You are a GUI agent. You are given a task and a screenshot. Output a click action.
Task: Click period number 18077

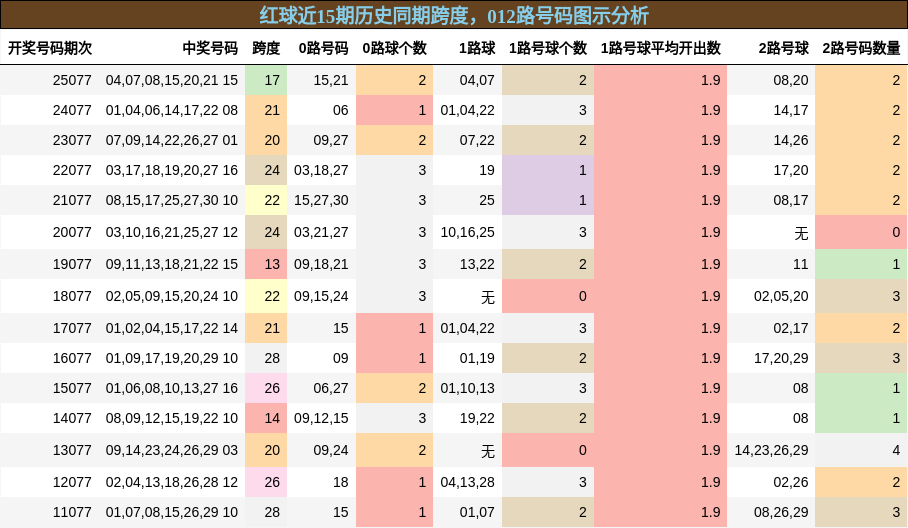(x=72, y=296)
